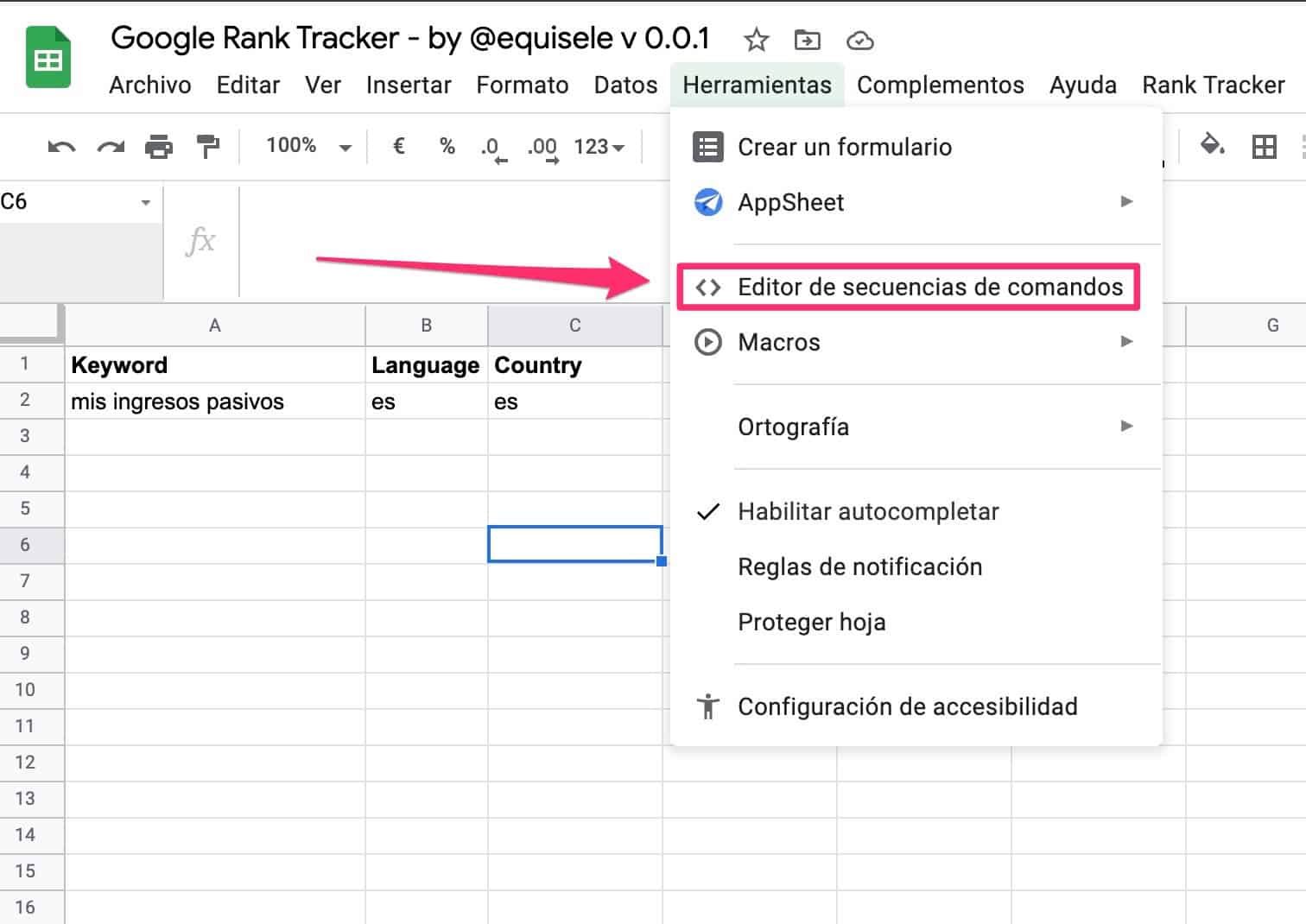Toggle Habilitar autocompletar option
Screen dimensions: 1306x924
point(867,511)
